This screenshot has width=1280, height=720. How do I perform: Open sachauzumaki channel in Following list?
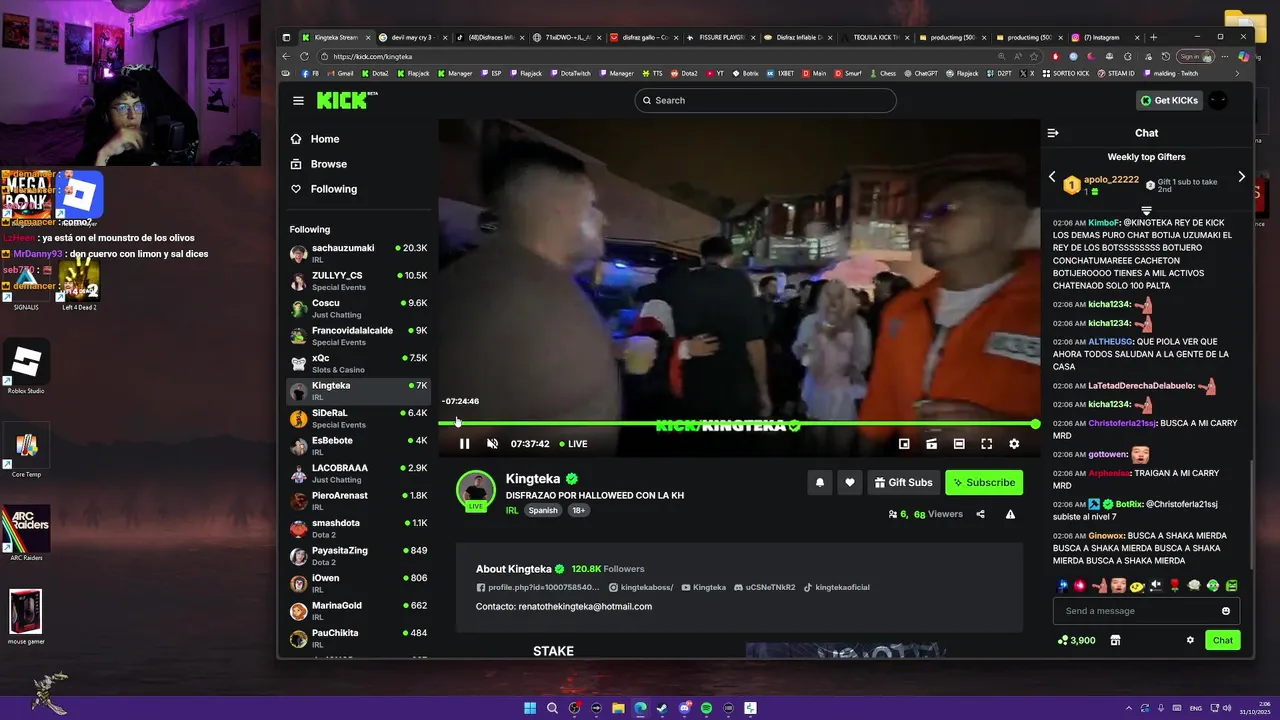[359, 253]
